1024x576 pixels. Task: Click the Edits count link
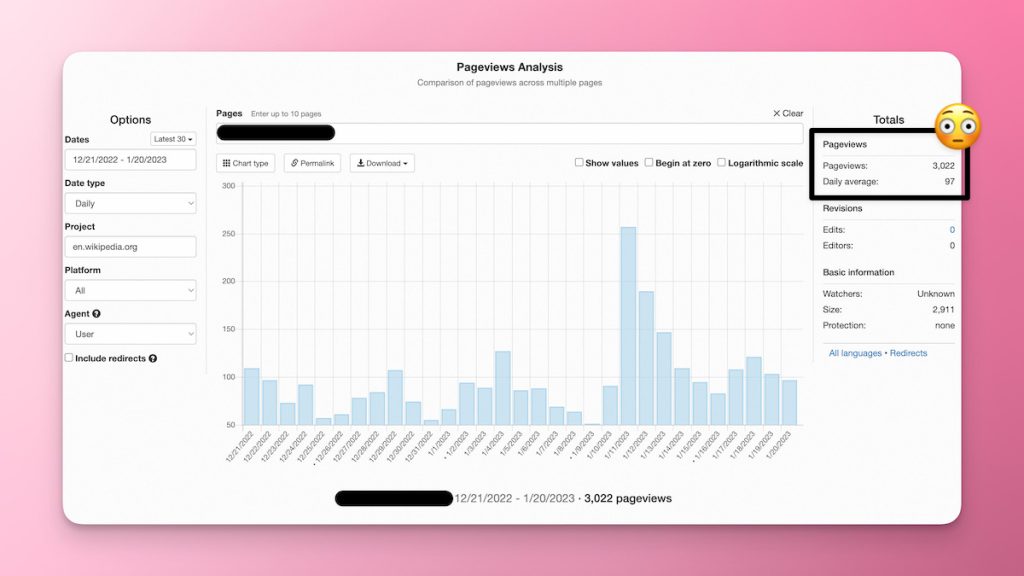click(x=951, y=230)
